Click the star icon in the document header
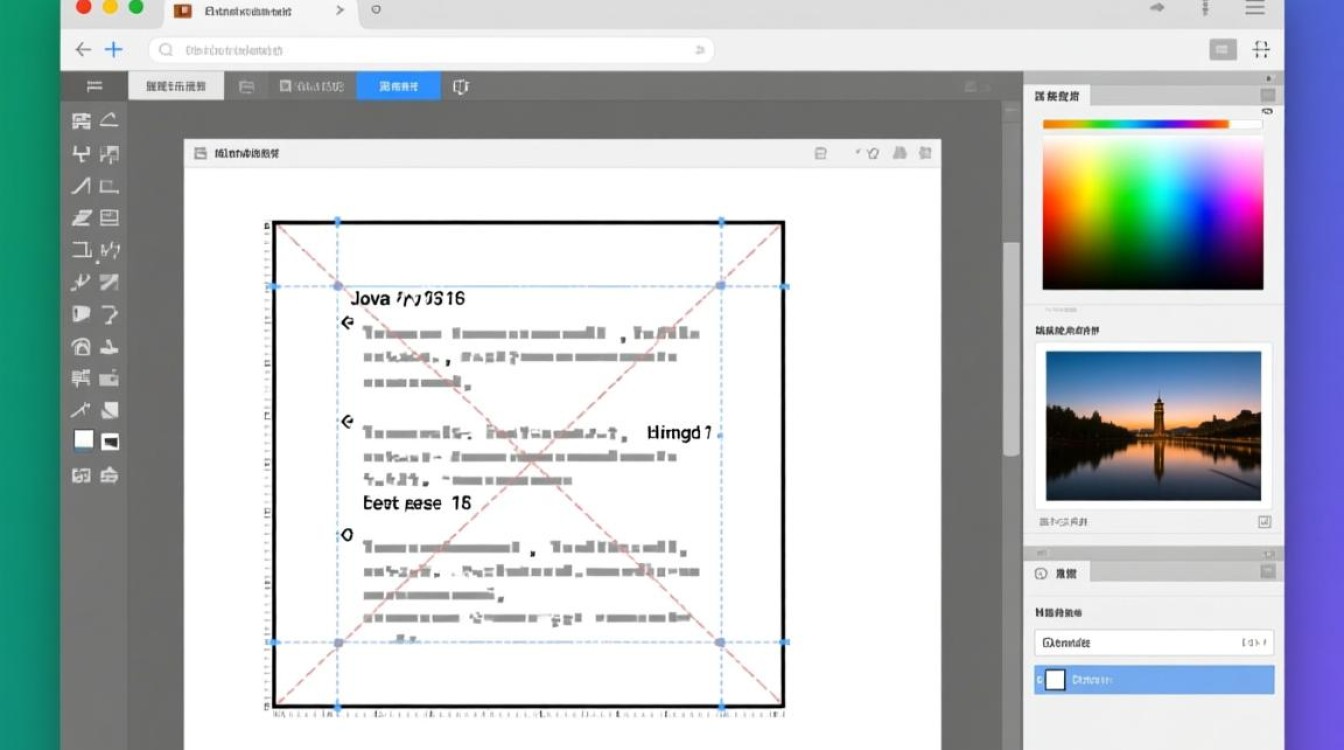1344x750 pixels. click(872, 153)
